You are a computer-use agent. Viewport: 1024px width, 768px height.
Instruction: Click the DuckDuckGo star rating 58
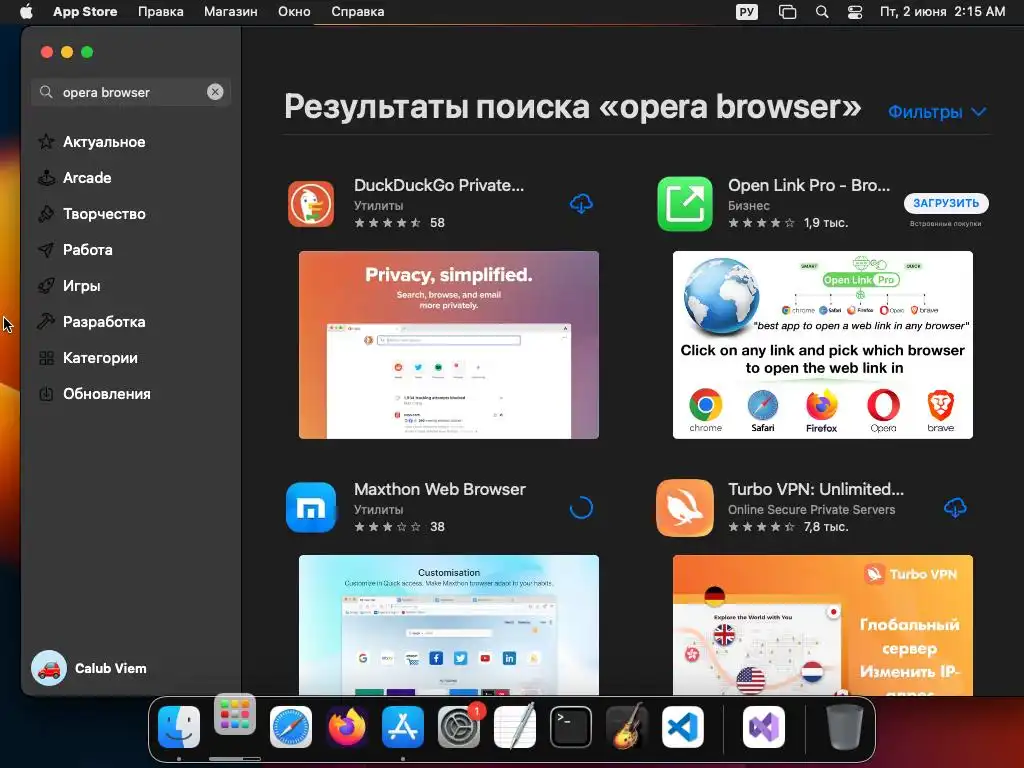(399, 223)
